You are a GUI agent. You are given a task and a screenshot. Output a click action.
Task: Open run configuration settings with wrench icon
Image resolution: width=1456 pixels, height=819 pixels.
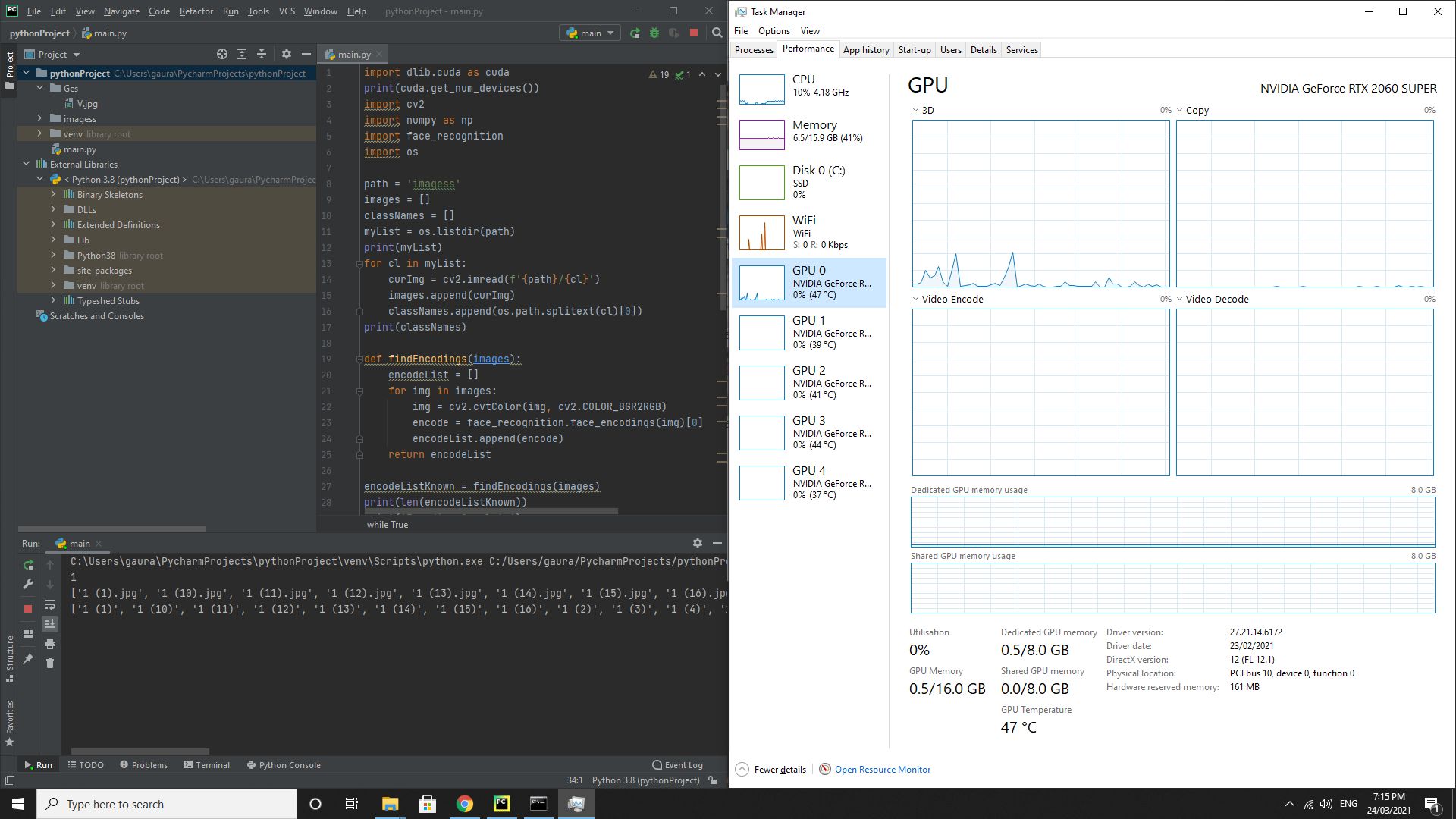pyautogui.click(x=28, y=584)
